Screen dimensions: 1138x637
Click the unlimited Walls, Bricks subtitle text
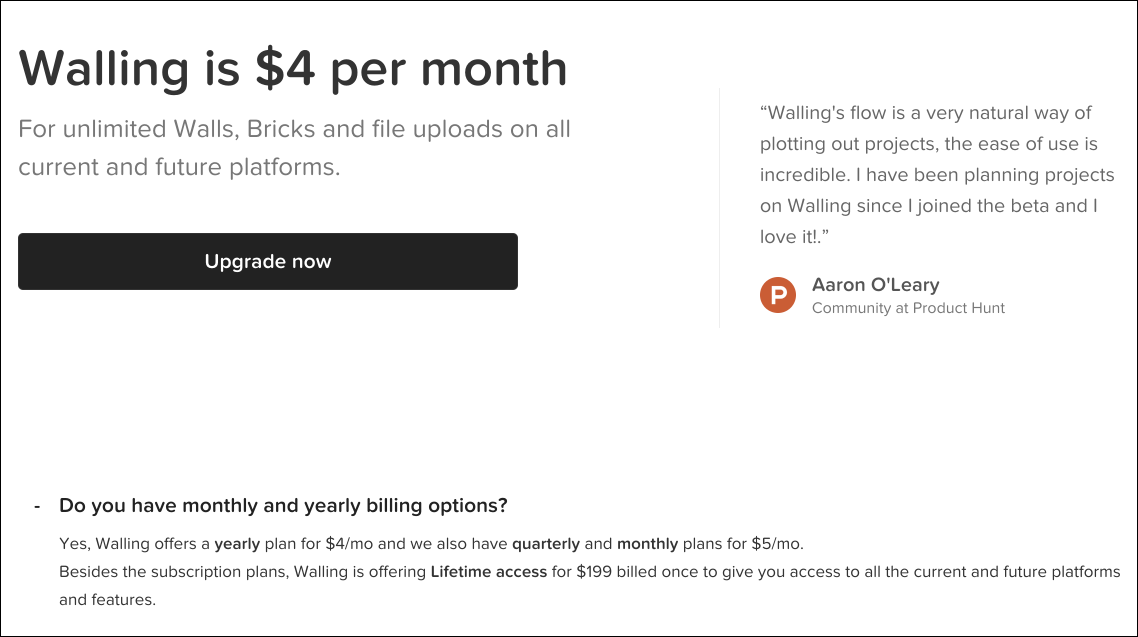(x=294, y=147)
